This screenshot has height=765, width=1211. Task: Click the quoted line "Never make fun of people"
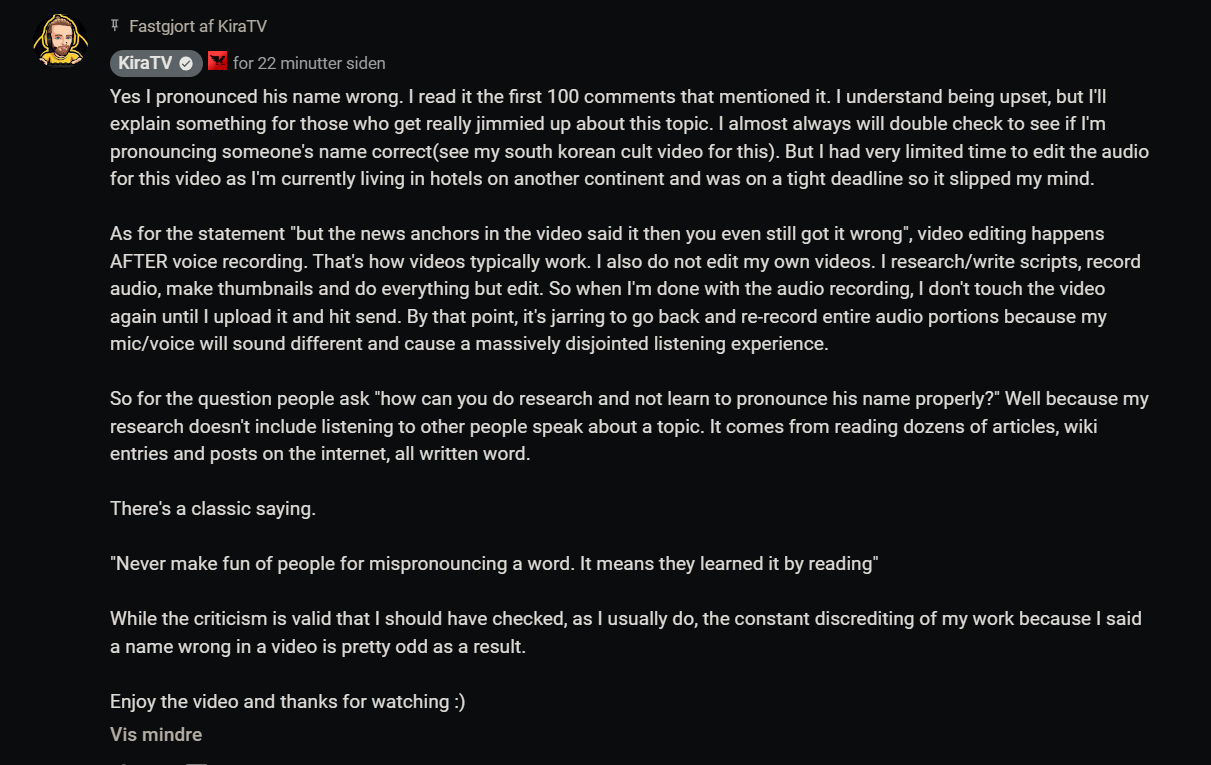(494, 563)
